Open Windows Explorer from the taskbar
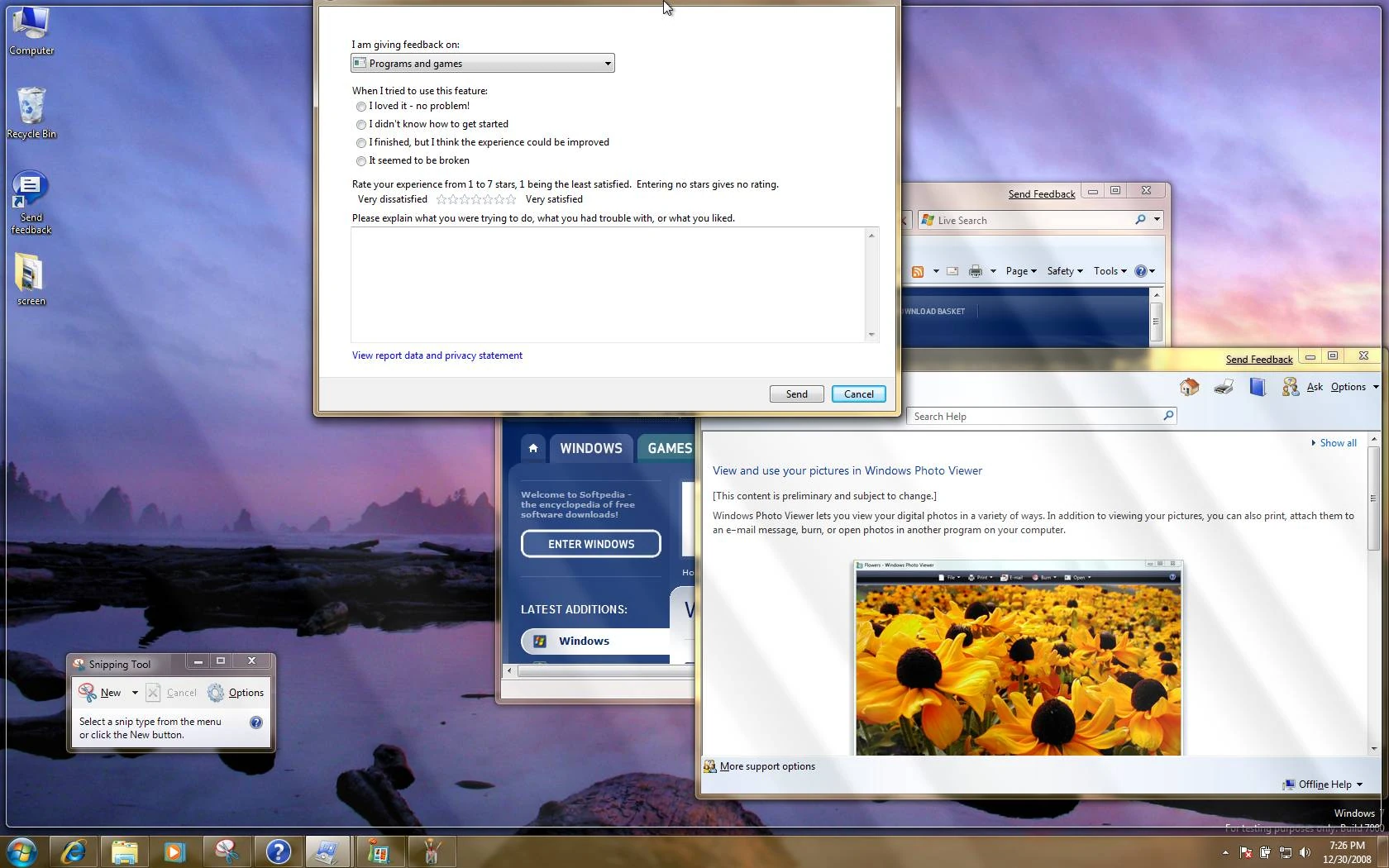The height and width of the screenshot is (868, 1389). click(124, 851)
